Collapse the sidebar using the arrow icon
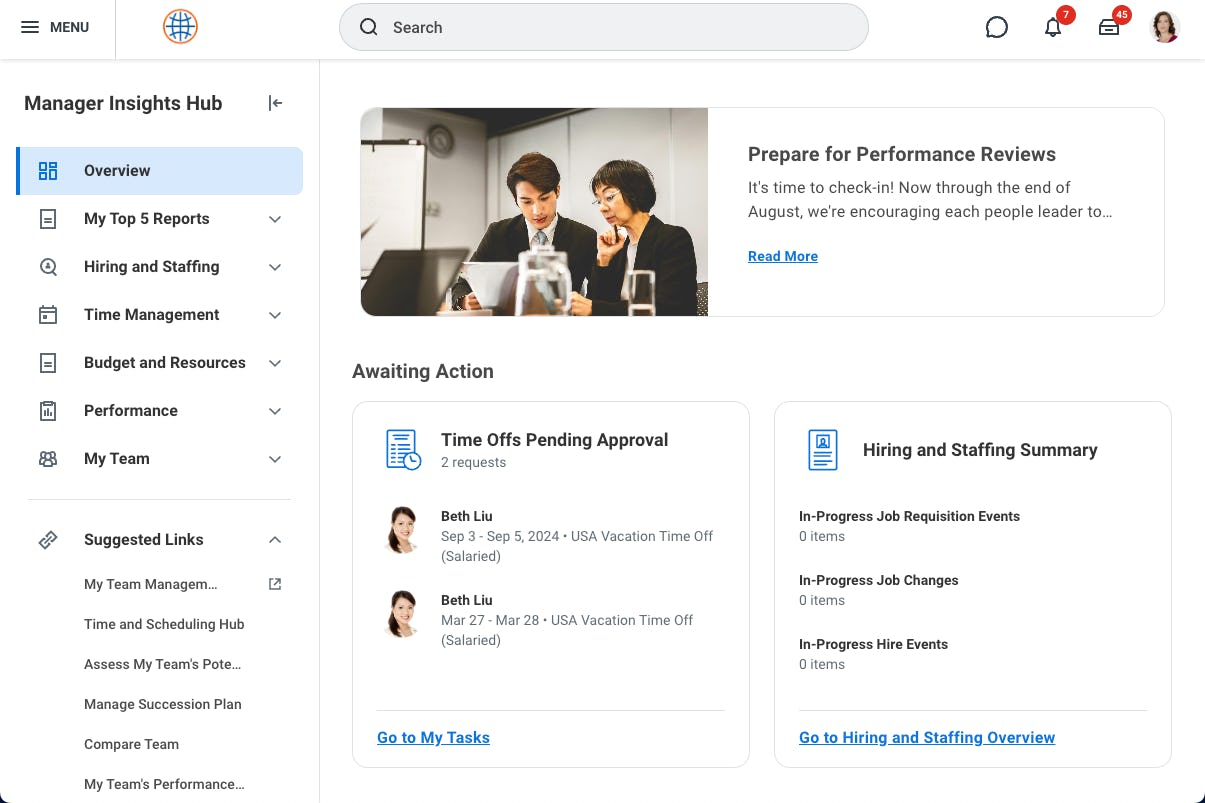1205x803 pixels. [275, 103]
